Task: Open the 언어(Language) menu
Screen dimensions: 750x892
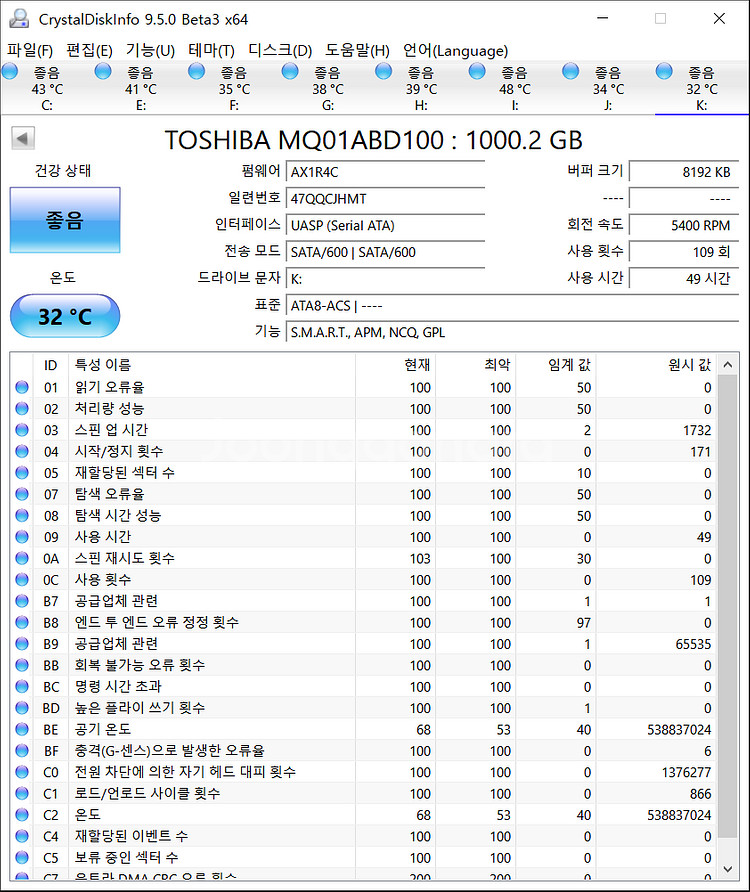Action: coord(455,51)
